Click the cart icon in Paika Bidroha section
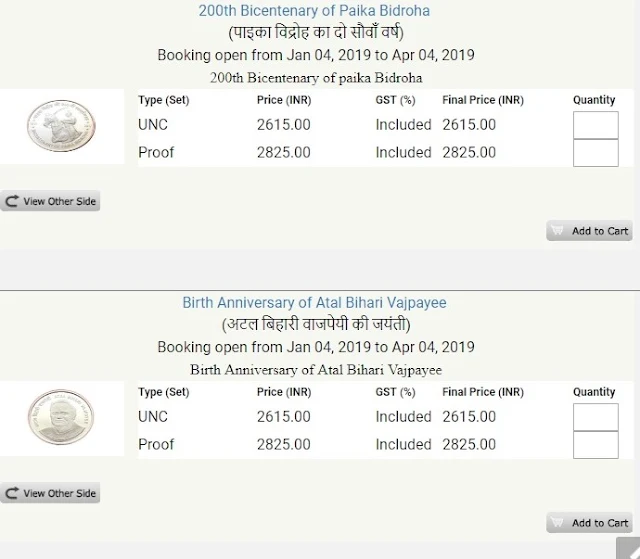Image resolution: width=640 pixels, height=559 pixels. pos(558,231)
